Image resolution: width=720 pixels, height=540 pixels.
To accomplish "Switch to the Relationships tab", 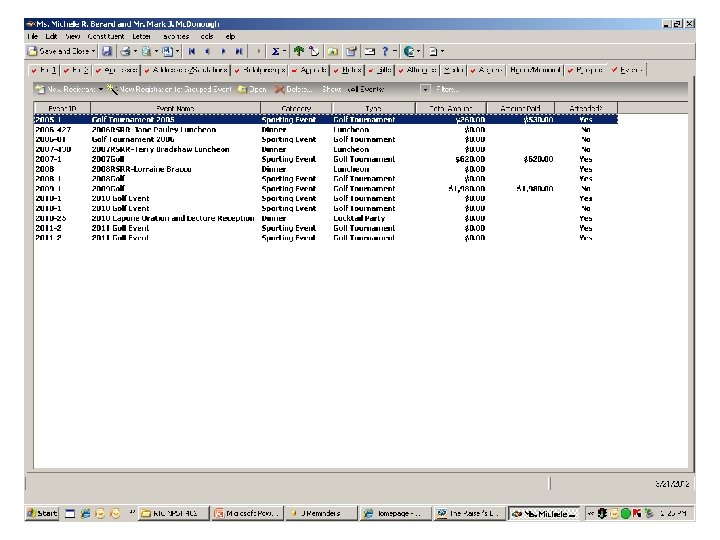I will tap(259, 70).
